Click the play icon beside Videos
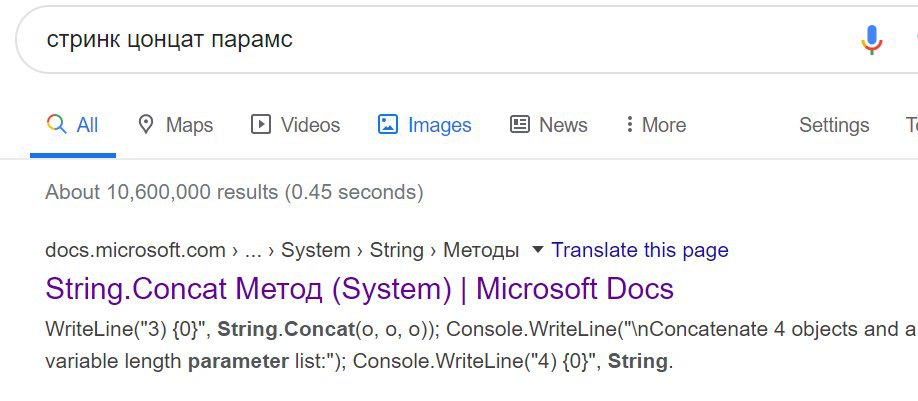 261,124
